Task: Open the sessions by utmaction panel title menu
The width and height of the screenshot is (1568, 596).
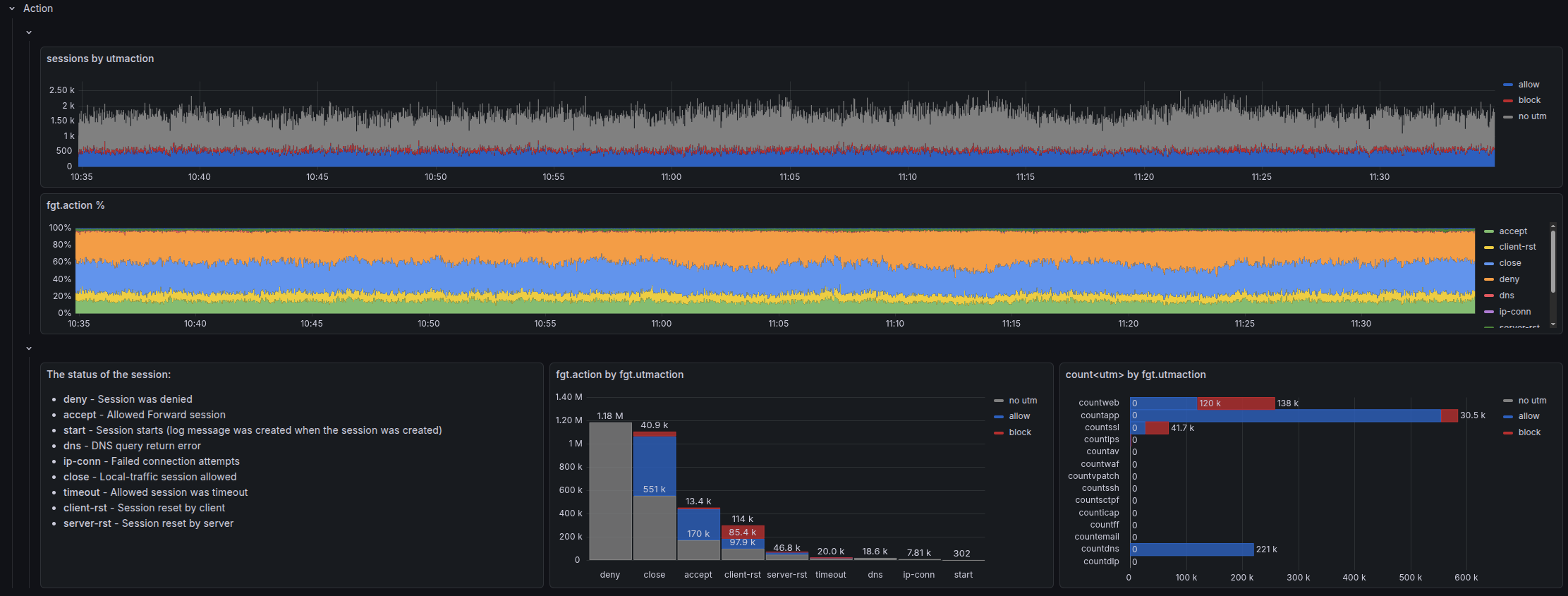Action: coord(100,59)
